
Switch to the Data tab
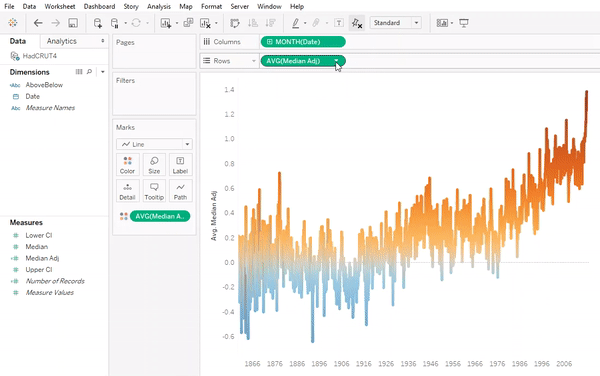18,41
